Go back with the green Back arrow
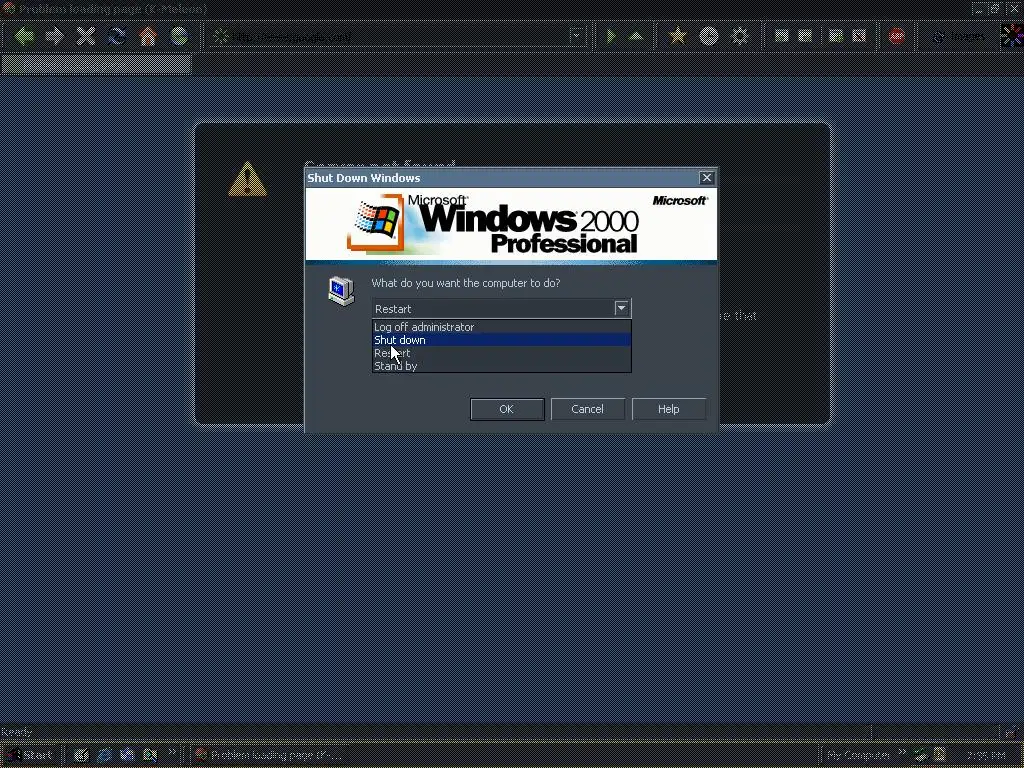Screen dimensions: 1024x768 (24, 36)
